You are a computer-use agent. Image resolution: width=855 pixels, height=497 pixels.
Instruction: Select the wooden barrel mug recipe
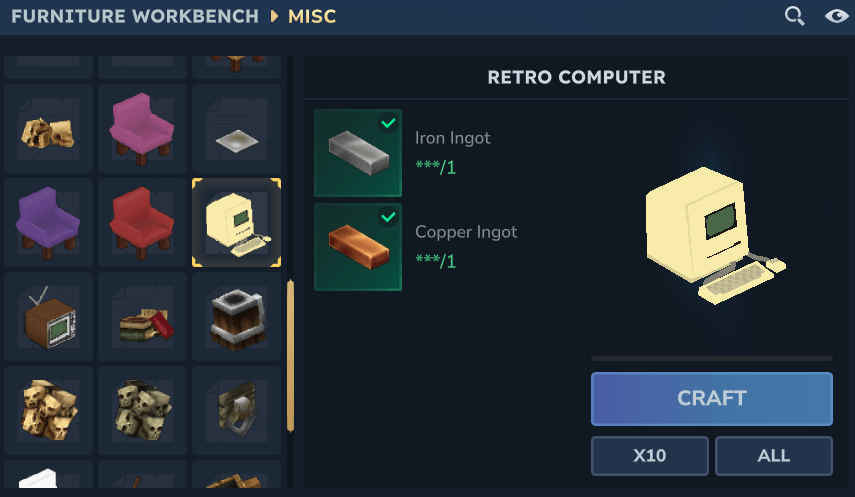[x=237, y=316]
